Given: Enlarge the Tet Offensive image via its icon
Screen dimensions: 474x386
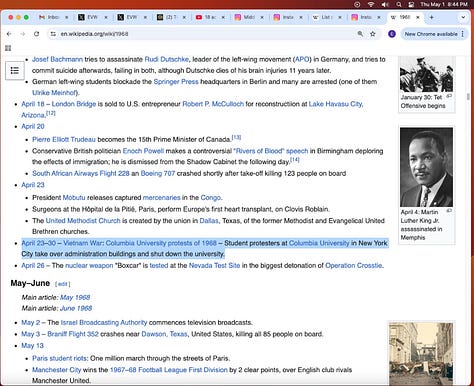Looking at the screenshot, I should pos(449,96).
